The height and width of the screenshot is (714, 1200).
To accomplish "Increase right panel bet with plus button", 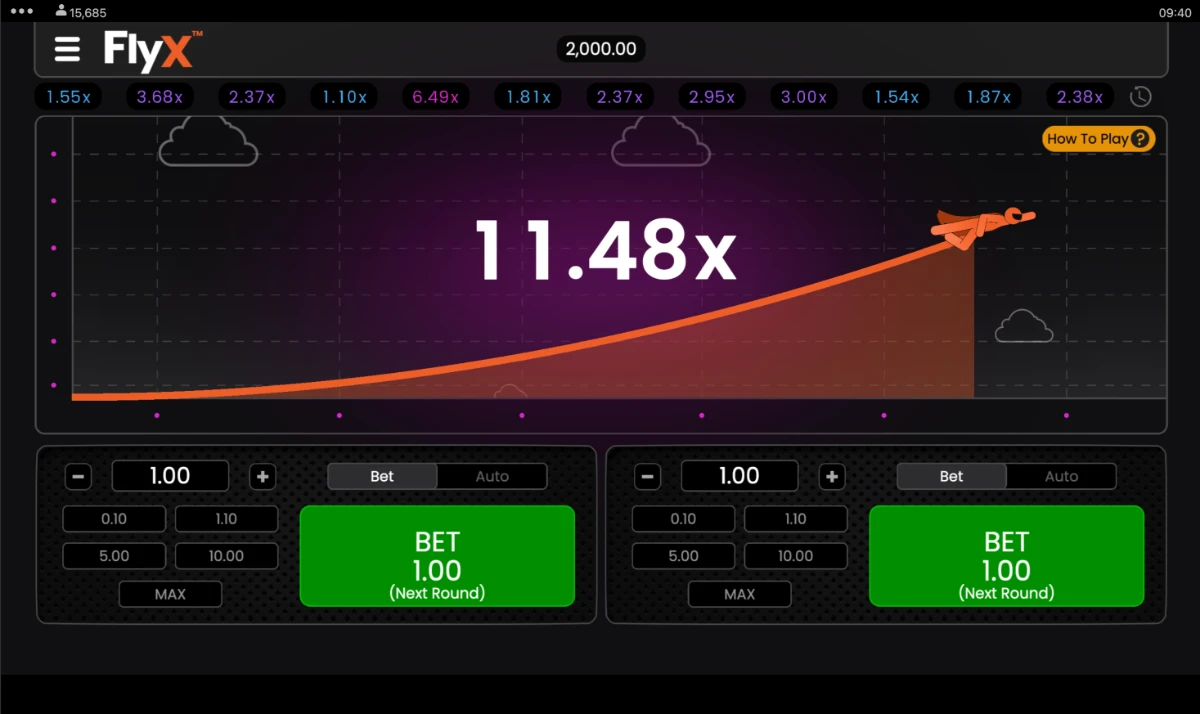I will [x=832, y=477].
